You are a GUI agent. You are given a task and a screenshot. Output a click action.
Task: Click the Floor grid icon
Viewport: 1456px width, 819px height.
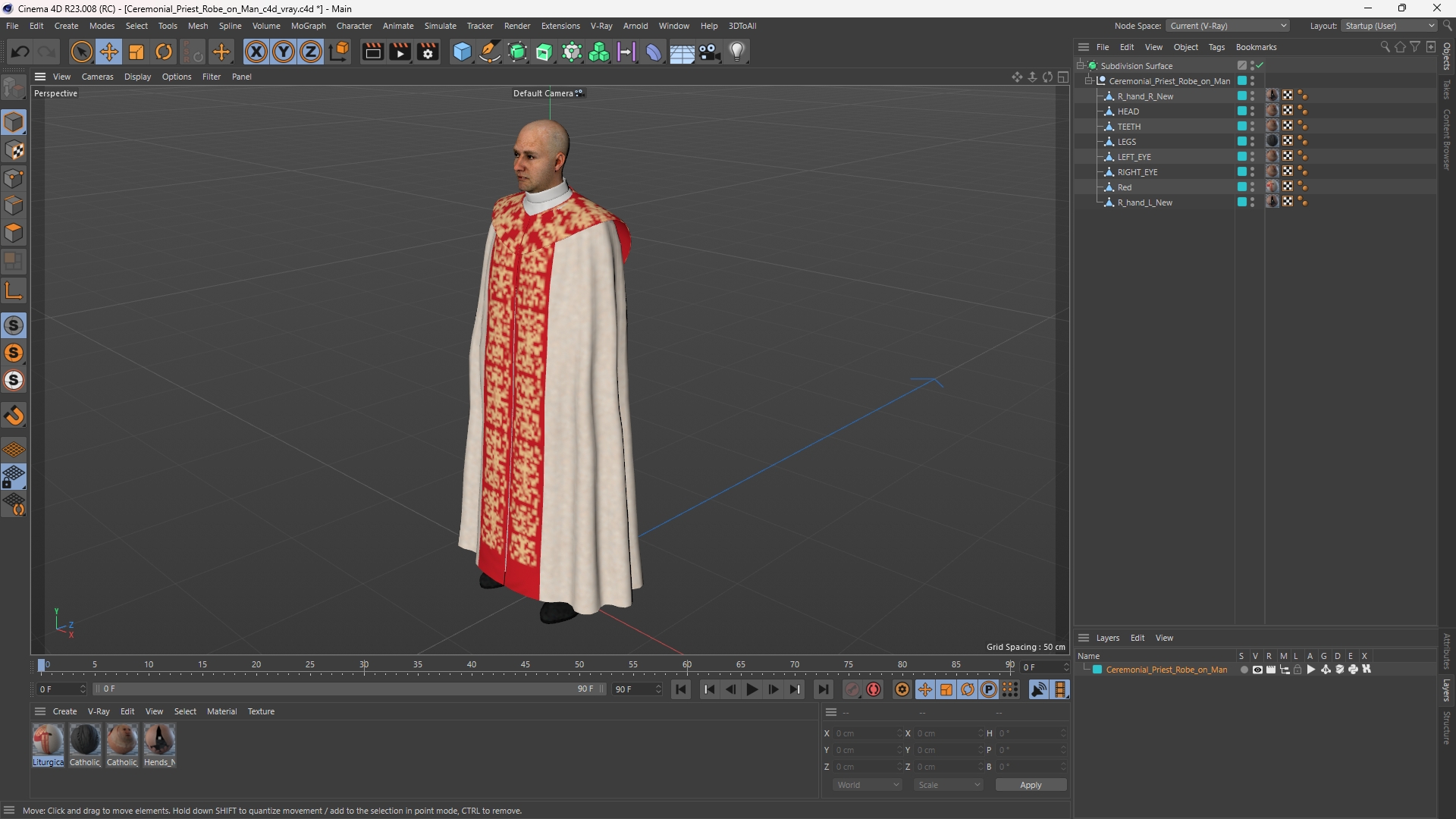click(682, 52)
